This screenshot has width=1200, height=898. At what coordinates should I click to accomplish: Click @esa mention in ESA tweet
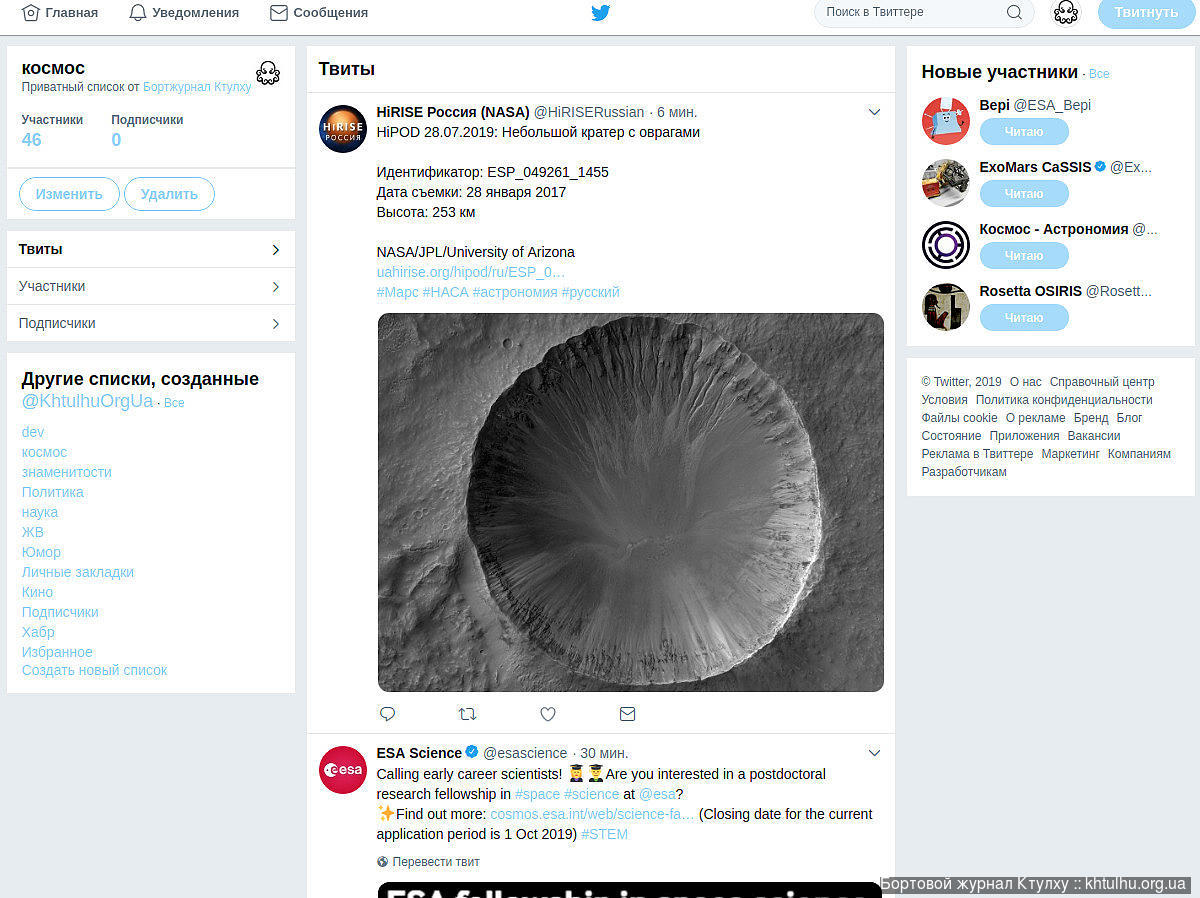click(x=657, y=794)
